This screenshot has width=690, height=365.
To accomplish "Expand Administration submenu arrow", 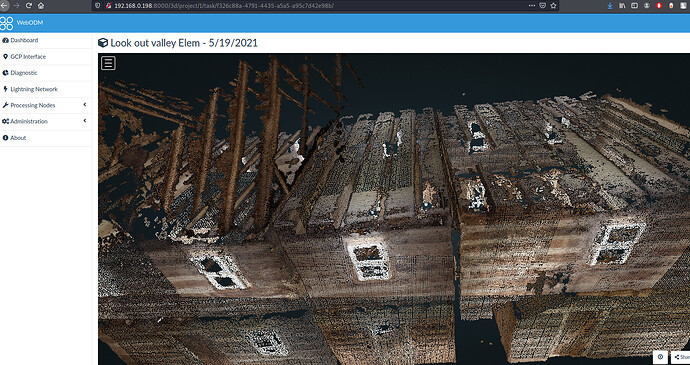I will pyautogui.click(x=84, y=121).
